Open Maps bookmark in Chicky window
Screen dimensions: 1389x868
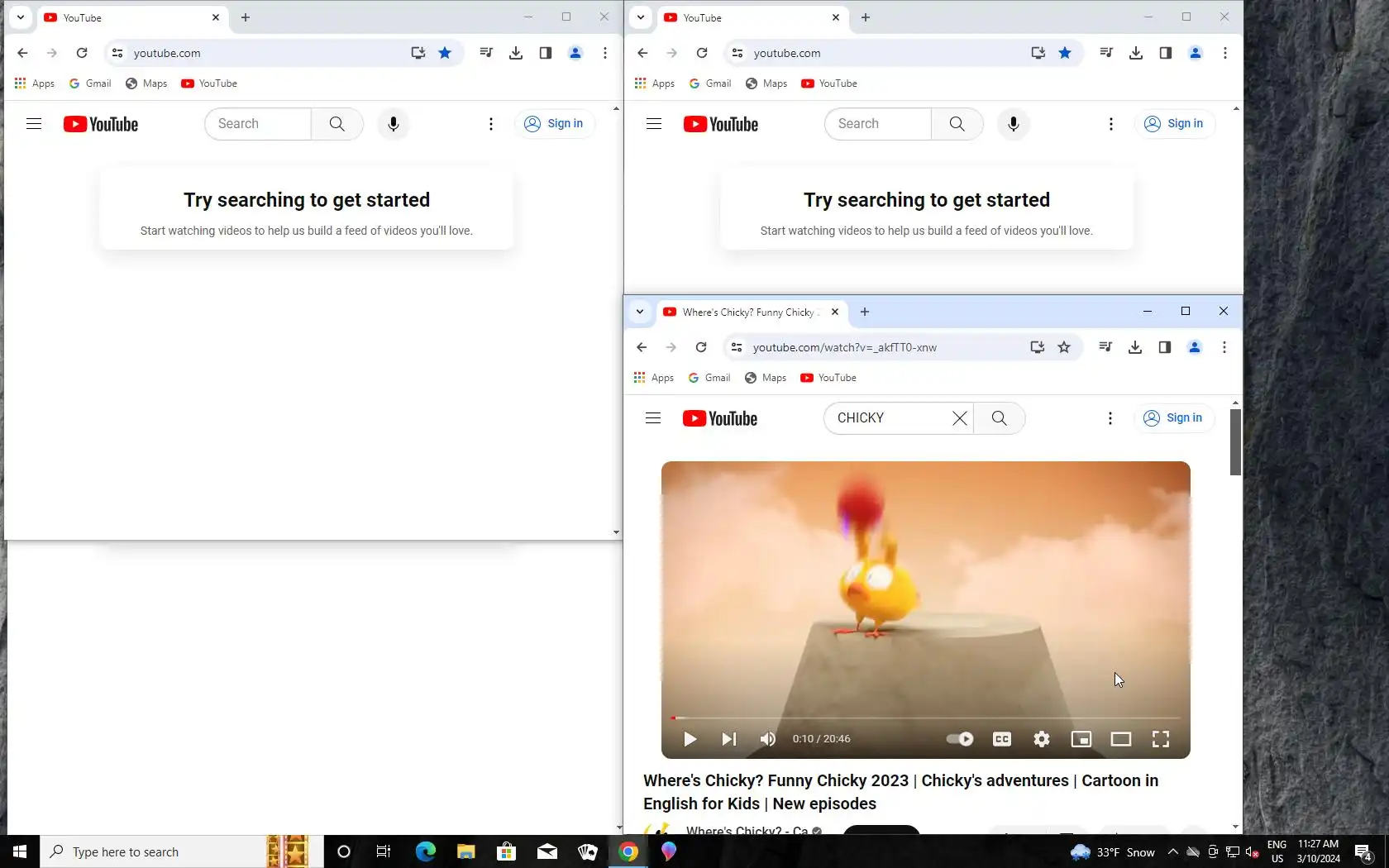coord(766,378)
